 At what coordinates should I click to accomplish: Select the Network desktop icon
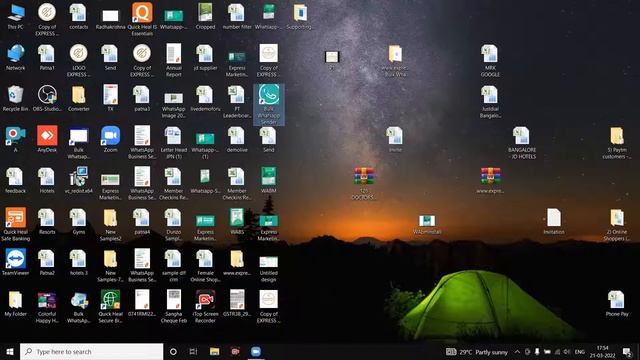point(16,58)
